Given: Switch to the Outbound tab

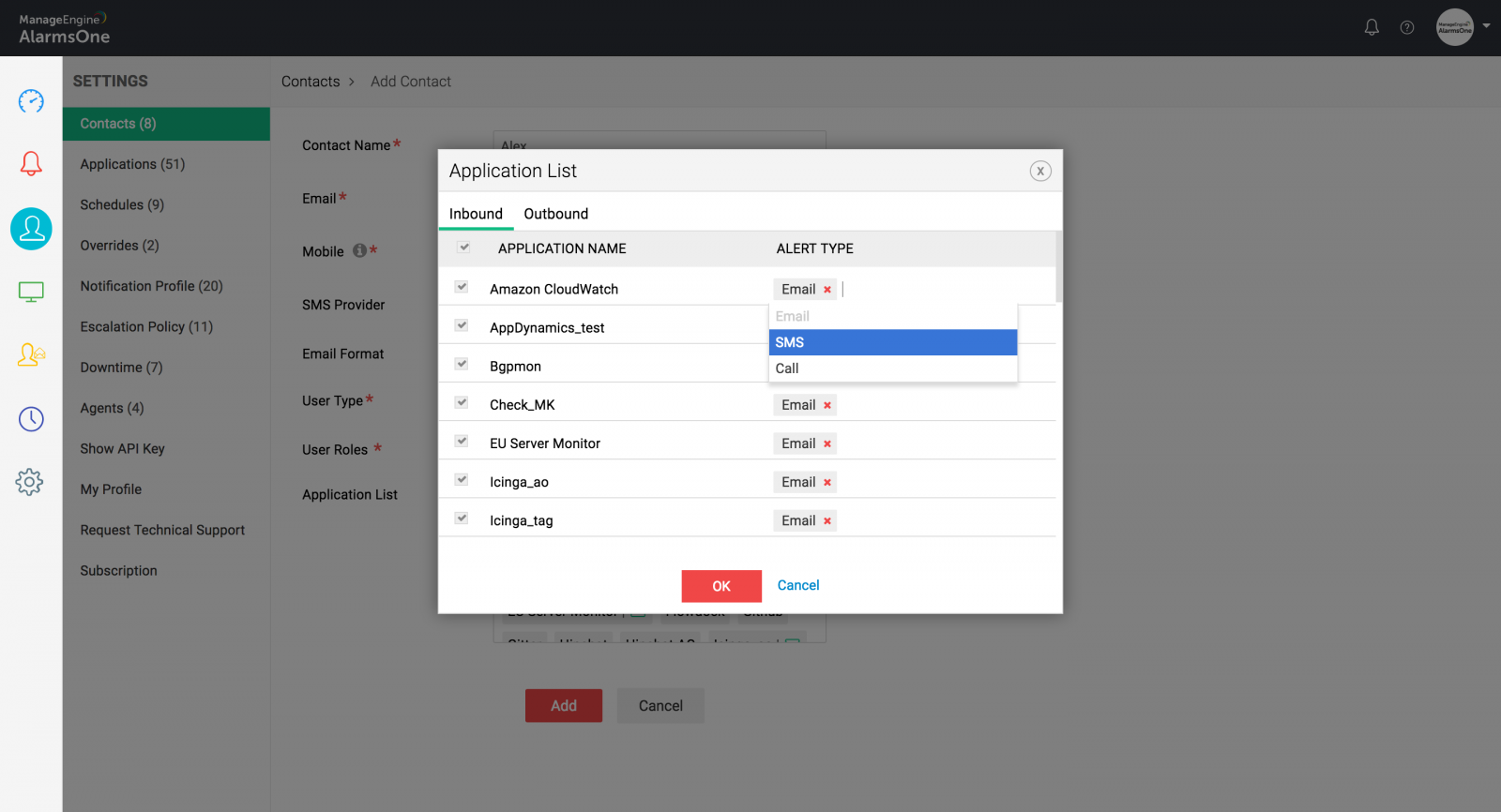Looking at the screenshot, I should (556, 214).
